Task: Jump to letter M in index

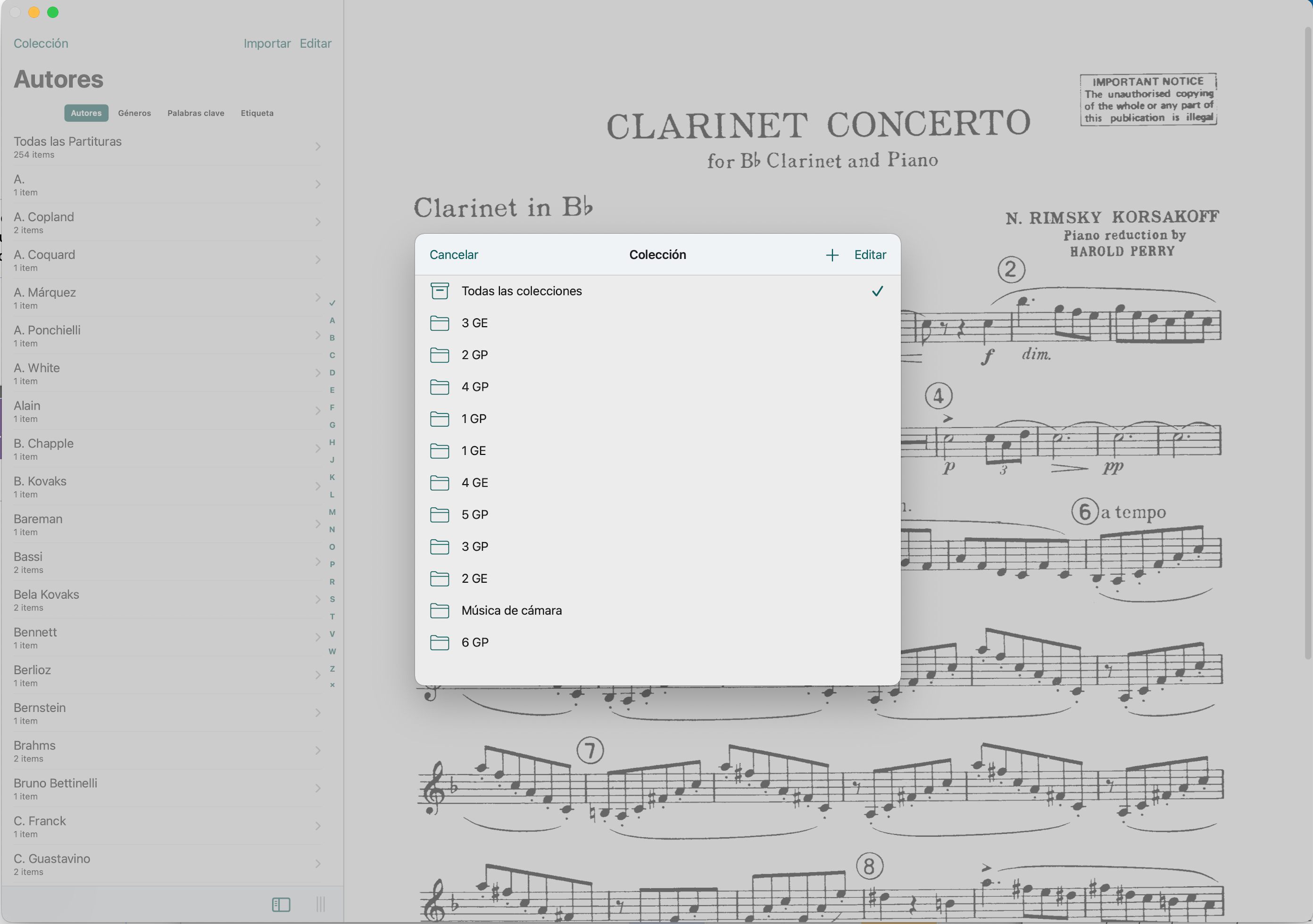Action: (x=332, y=512)
